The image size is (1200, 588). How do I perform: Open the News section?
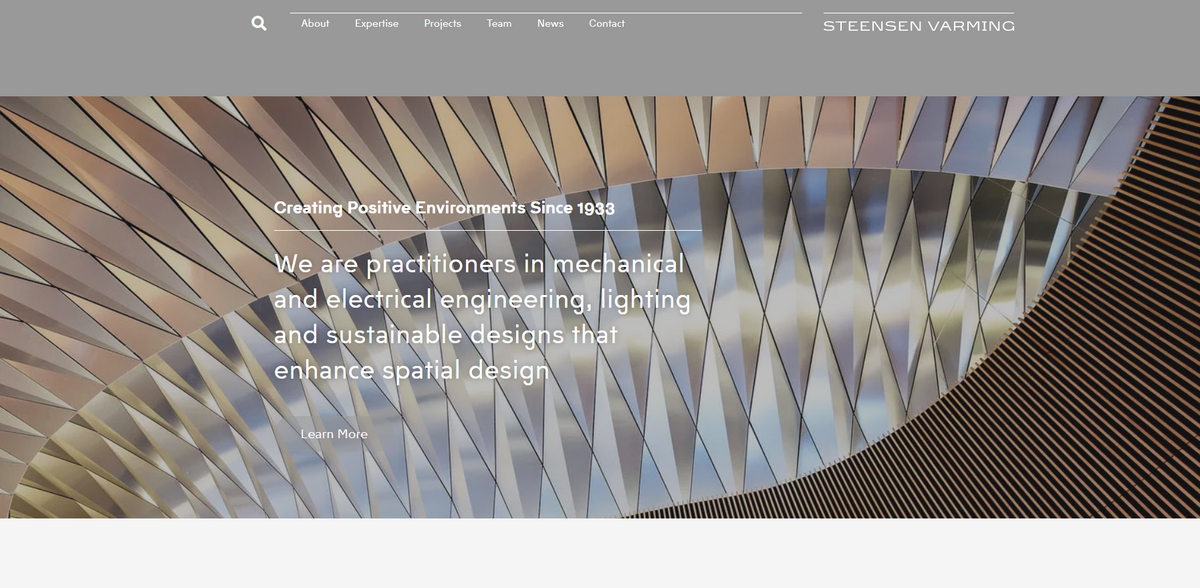click(550, 24)
